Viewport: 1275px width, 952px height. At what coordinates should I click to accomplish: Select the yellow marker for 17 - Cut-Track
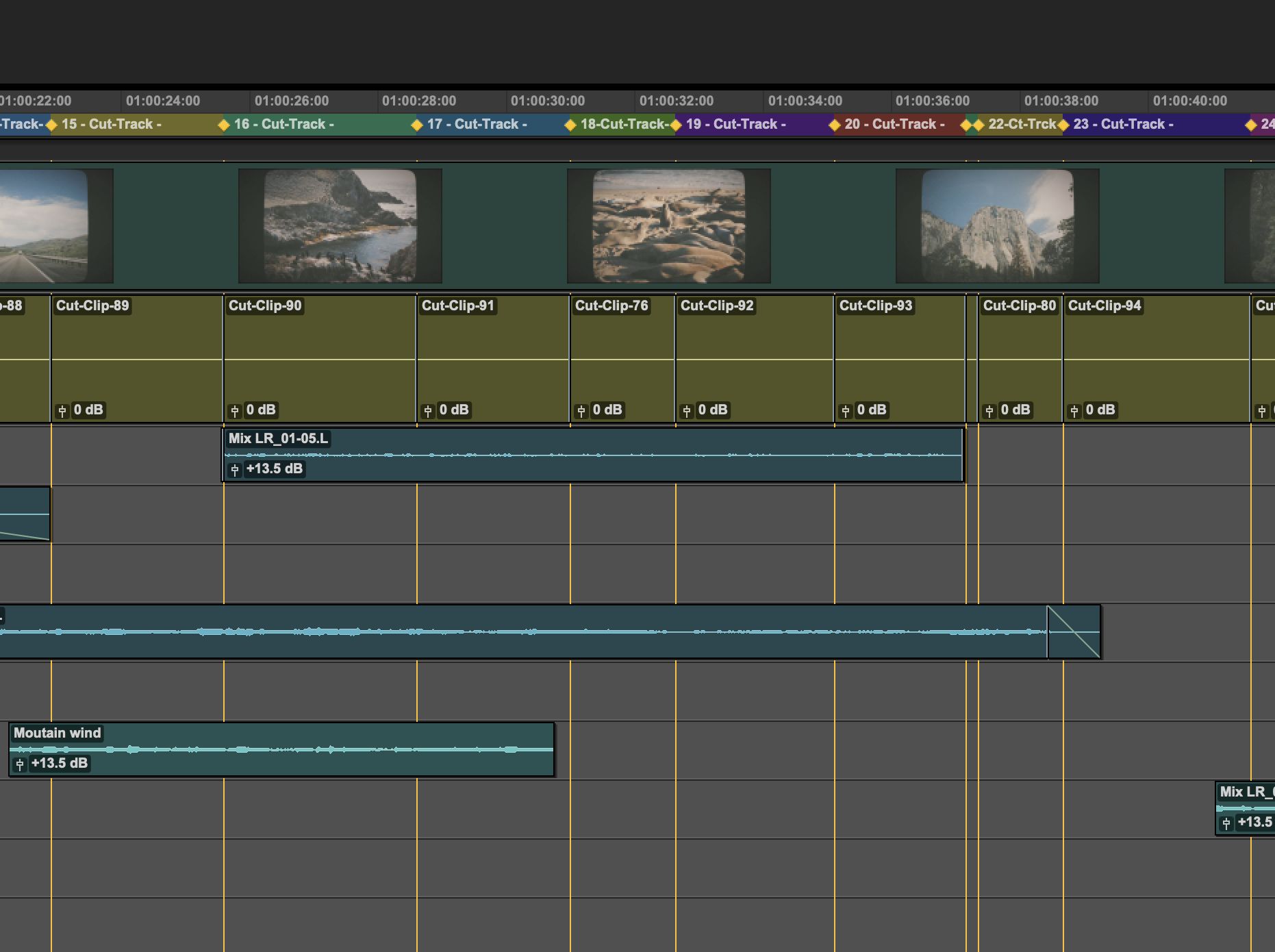pos(417,125)
